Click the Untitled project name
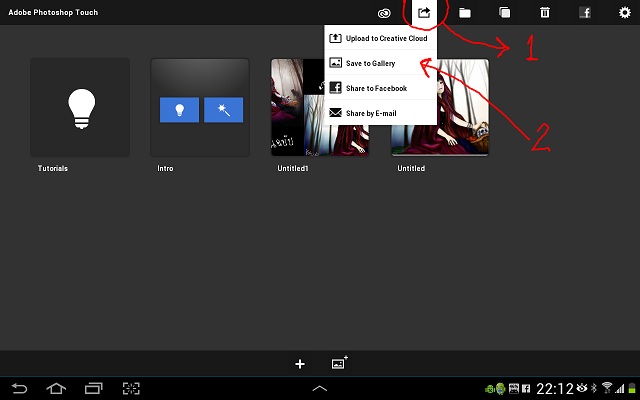Image resolution: width=640 pixels, height=400 pixels. (411, 168)
